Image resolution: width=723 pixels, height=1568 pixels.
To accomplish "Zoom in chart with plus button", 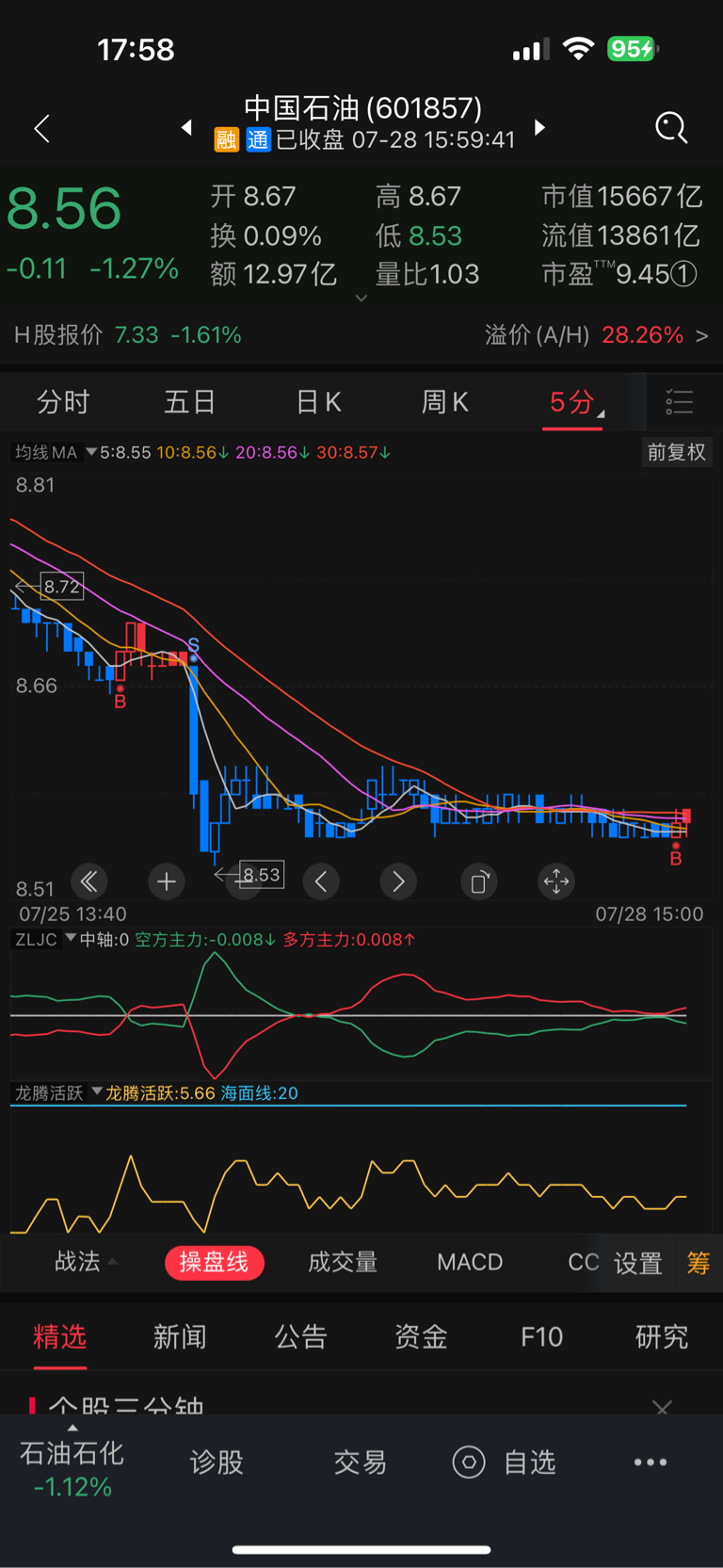I will pos(167,881).
